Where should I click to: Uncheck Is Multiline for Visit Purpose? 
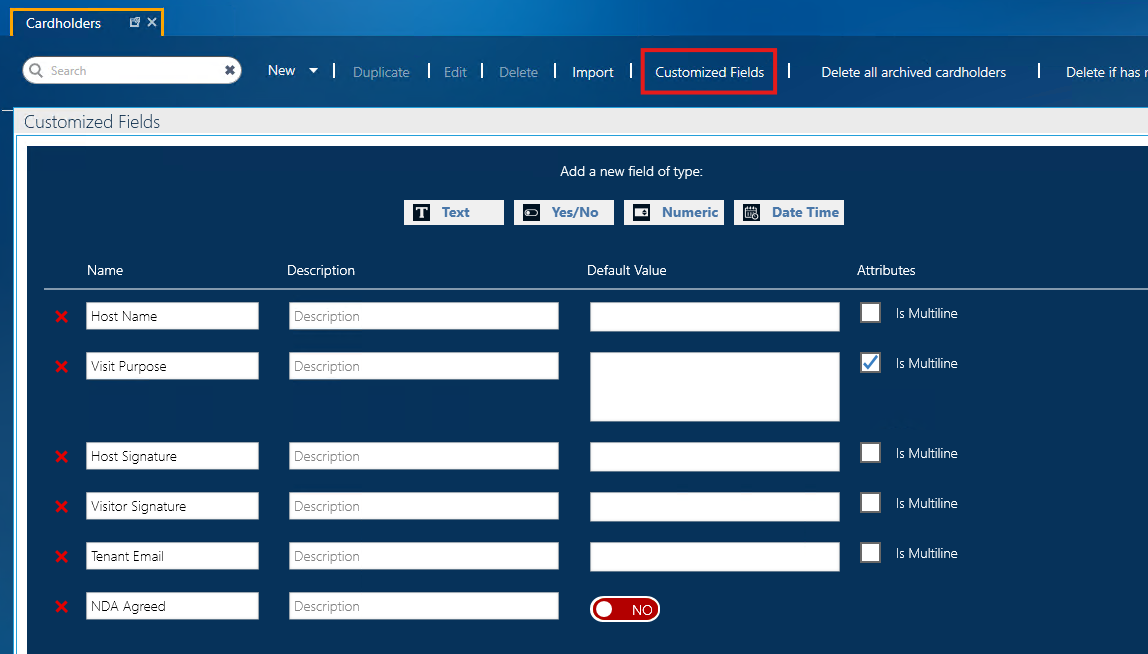871,363
